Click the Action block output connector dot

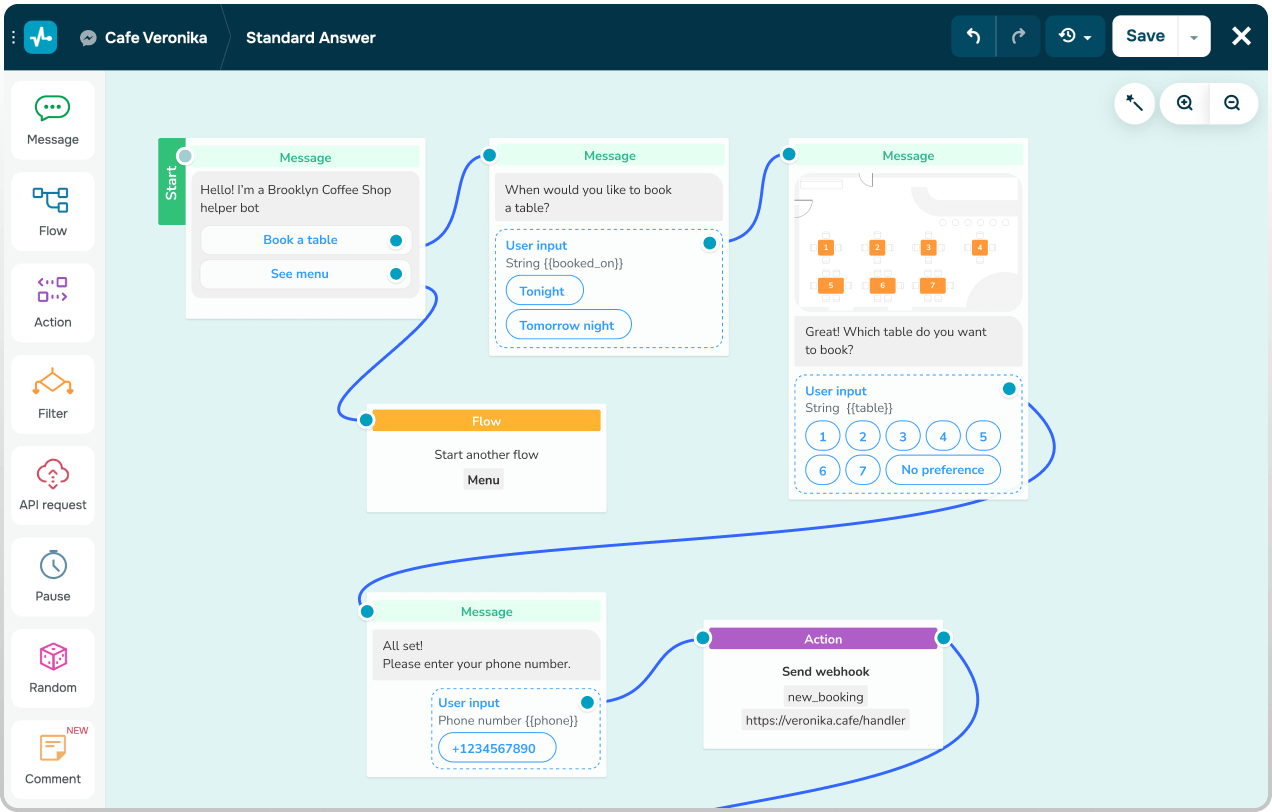pyautogui.click(x=943, y=638)
